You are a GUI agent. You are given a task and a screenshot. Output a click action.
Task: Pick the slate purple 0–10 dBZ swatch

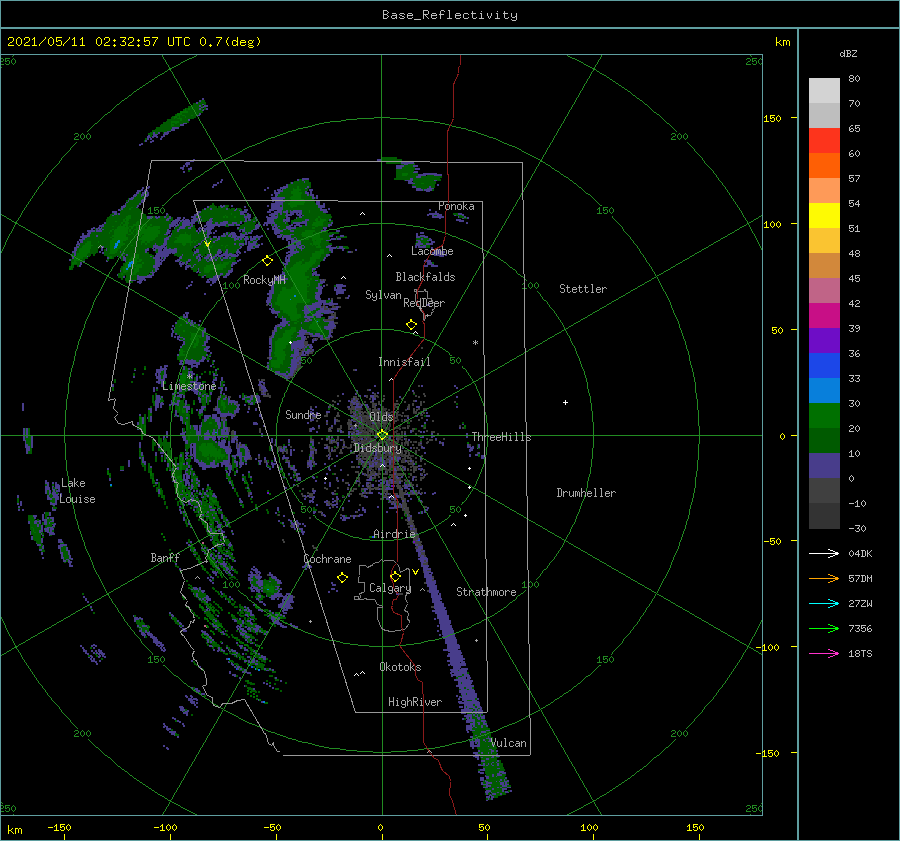pyautogui.click(x=824, y=466)
